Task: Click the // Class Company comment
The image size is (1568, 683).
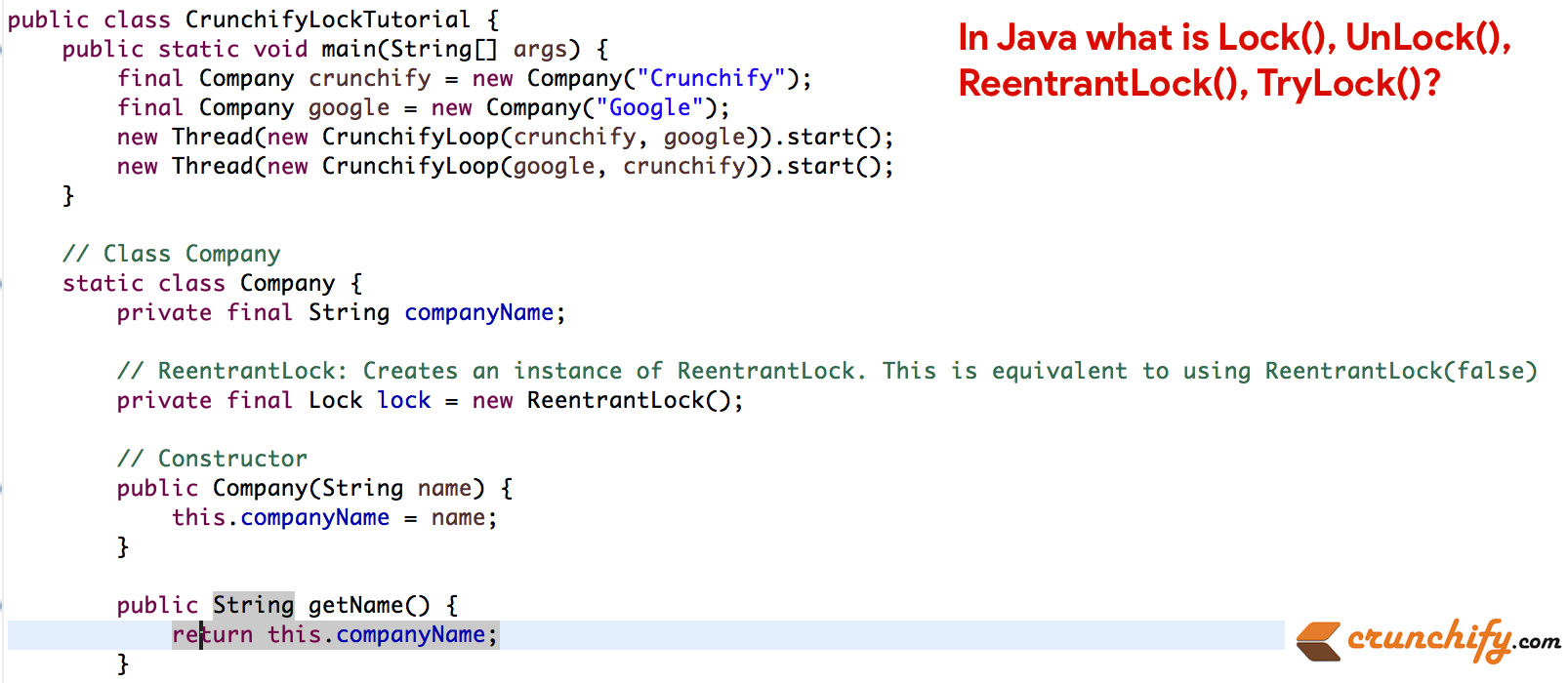Action: point(172,254)
